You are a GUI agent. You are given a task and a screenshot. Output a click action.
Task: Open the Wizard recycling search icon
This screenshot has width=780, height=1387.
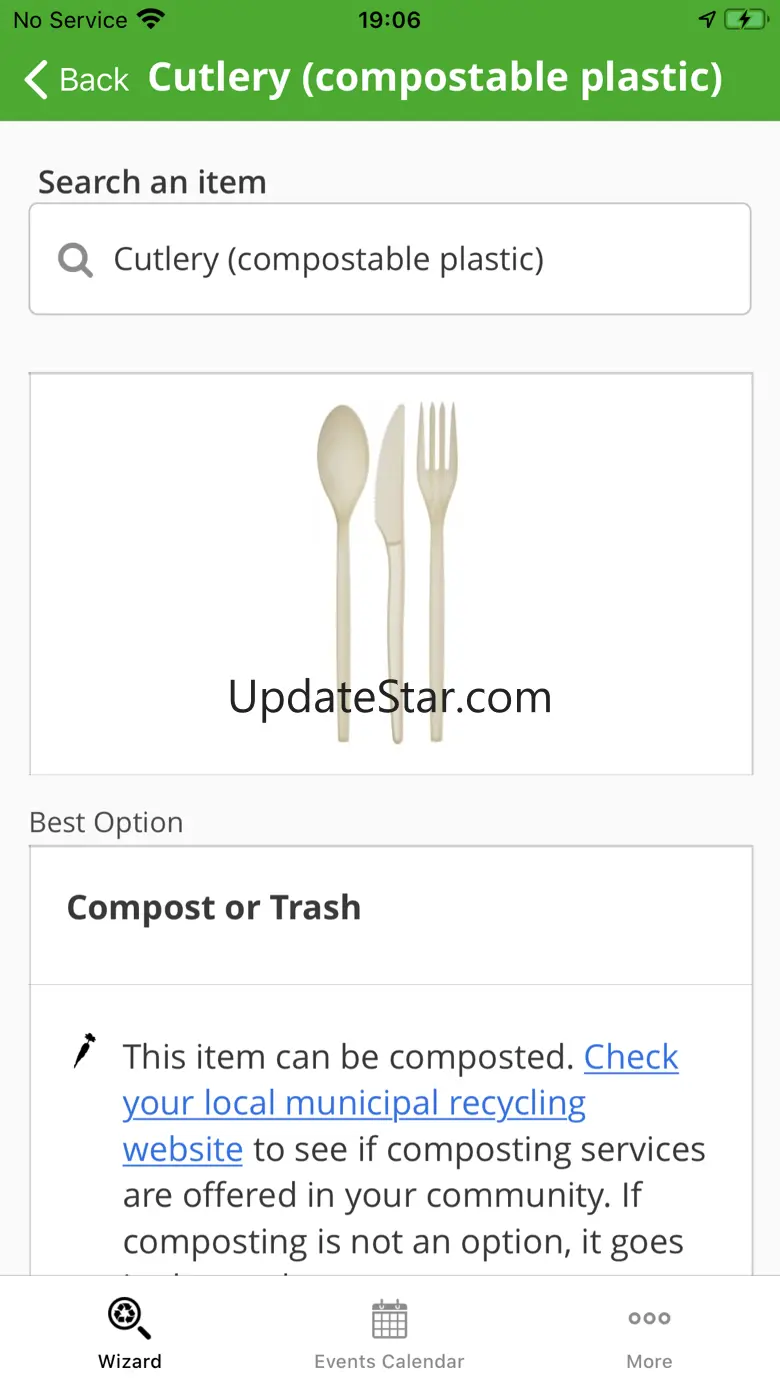coord(129,1318)
